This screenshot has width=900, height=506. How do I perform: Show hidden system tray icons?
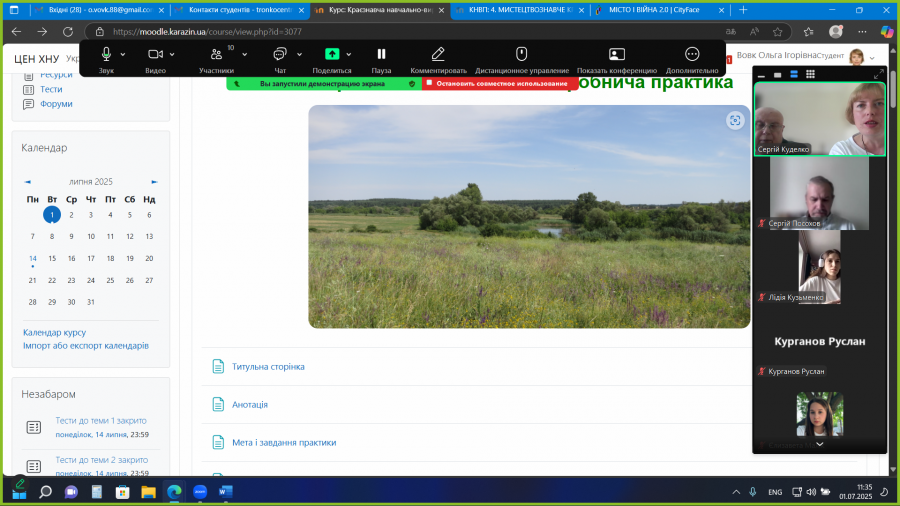coord(736,492)
